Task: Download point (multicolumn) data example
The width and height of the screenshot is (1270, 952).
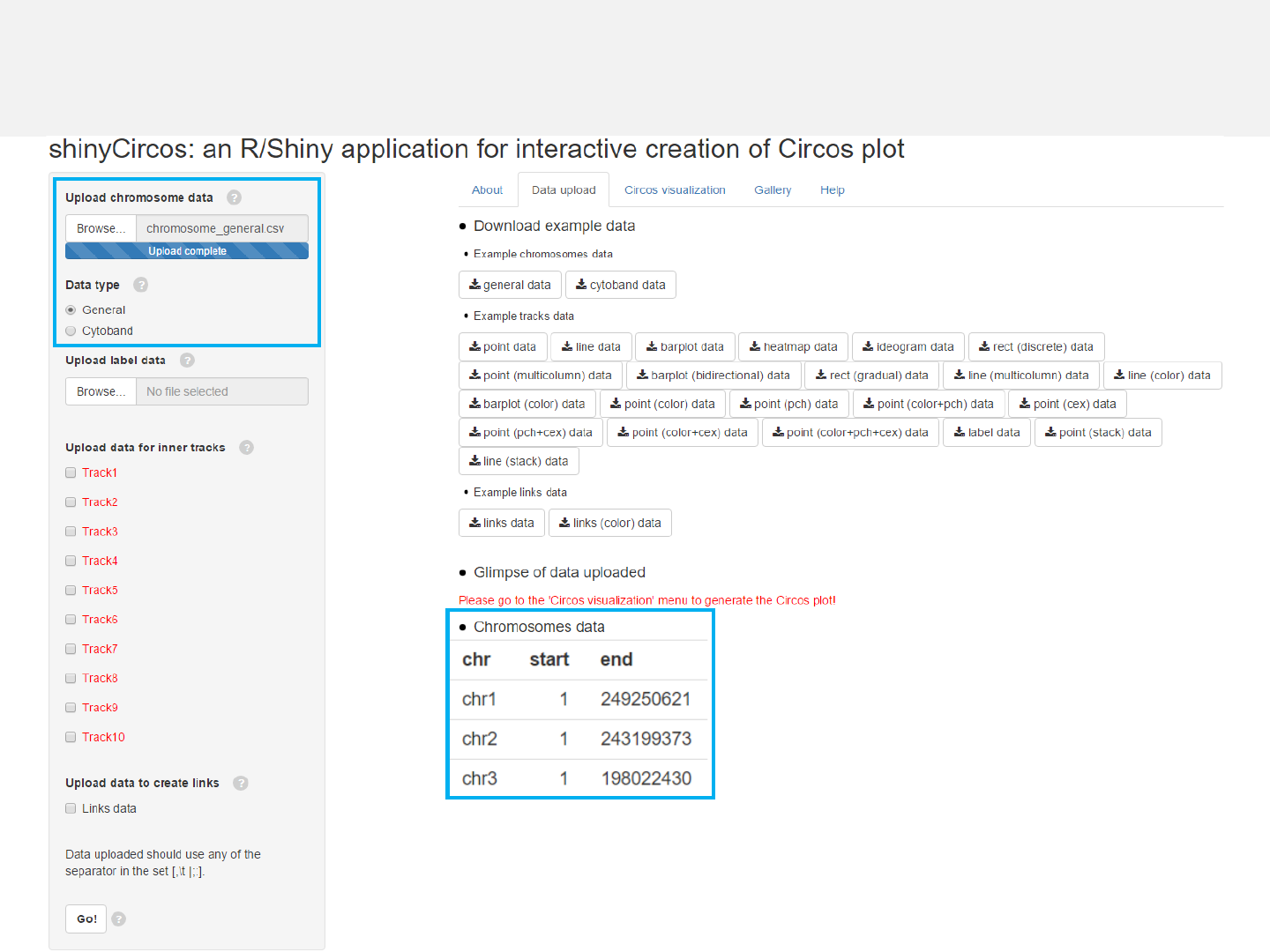Action: [541, 376]
